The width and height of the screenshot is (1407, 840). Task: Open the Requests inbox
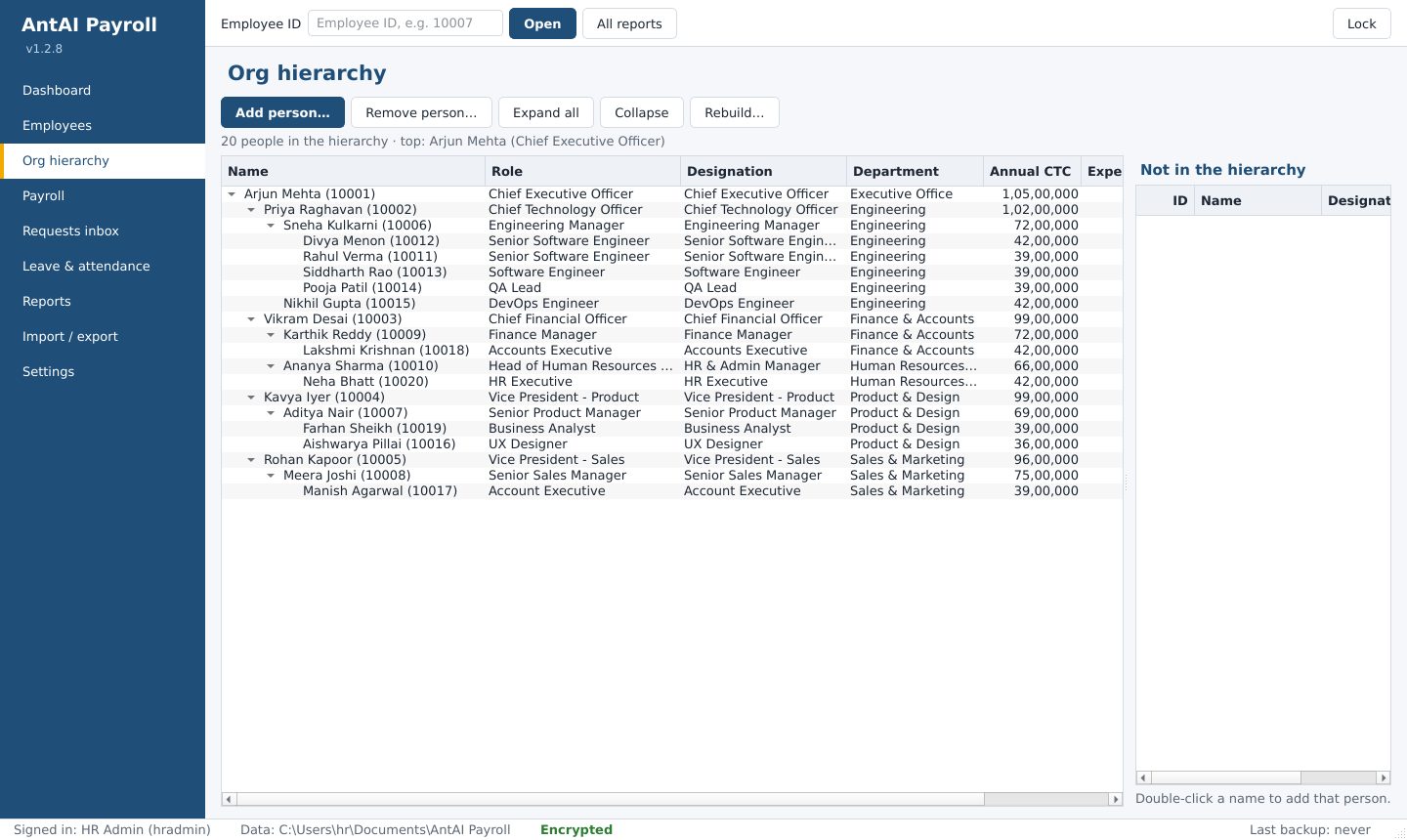103,231
